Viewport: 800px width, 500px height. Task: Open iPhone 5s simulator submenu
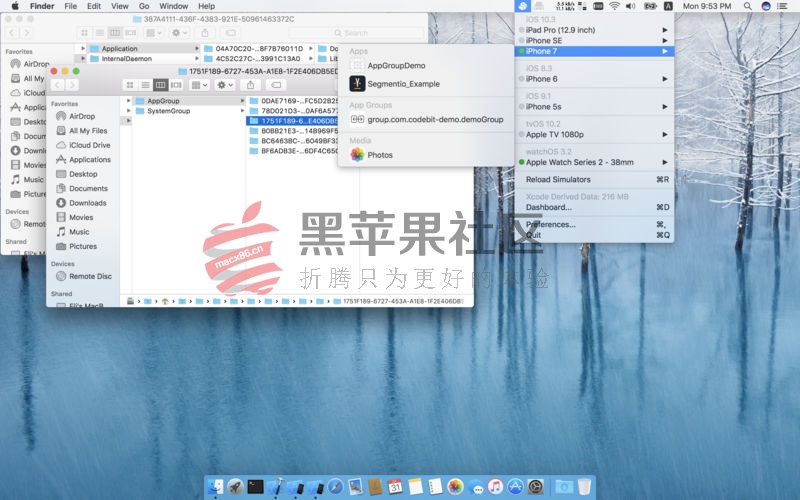pos(594,107)
